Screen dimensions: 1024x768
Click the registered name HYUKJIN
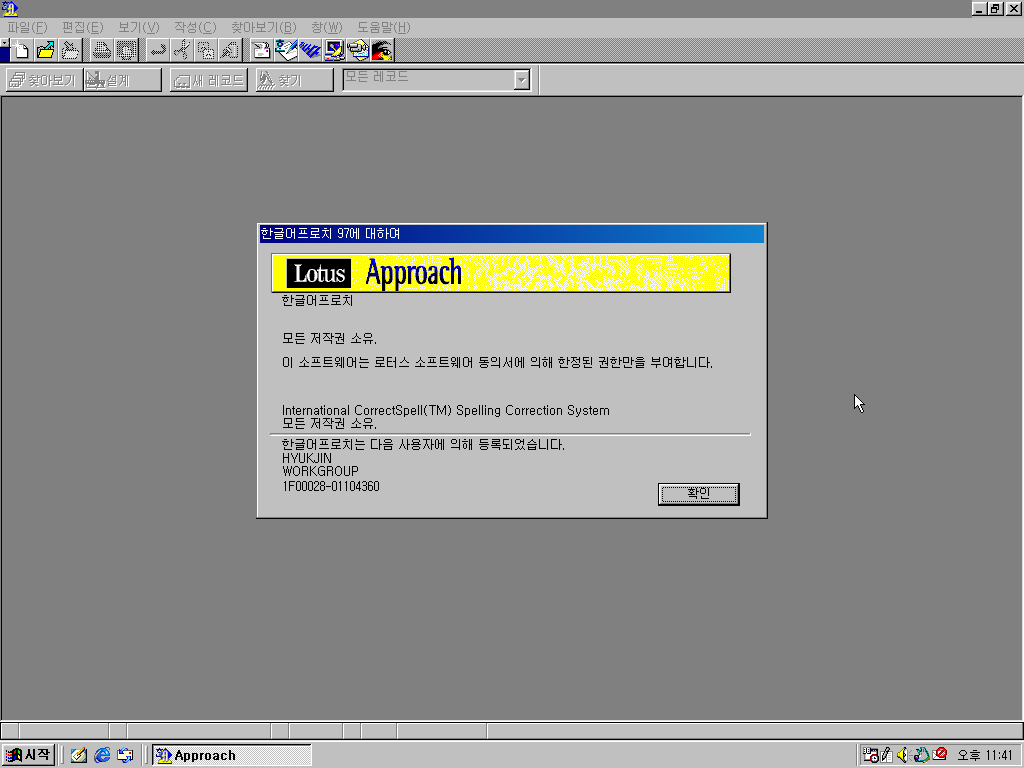click(307, 458)
